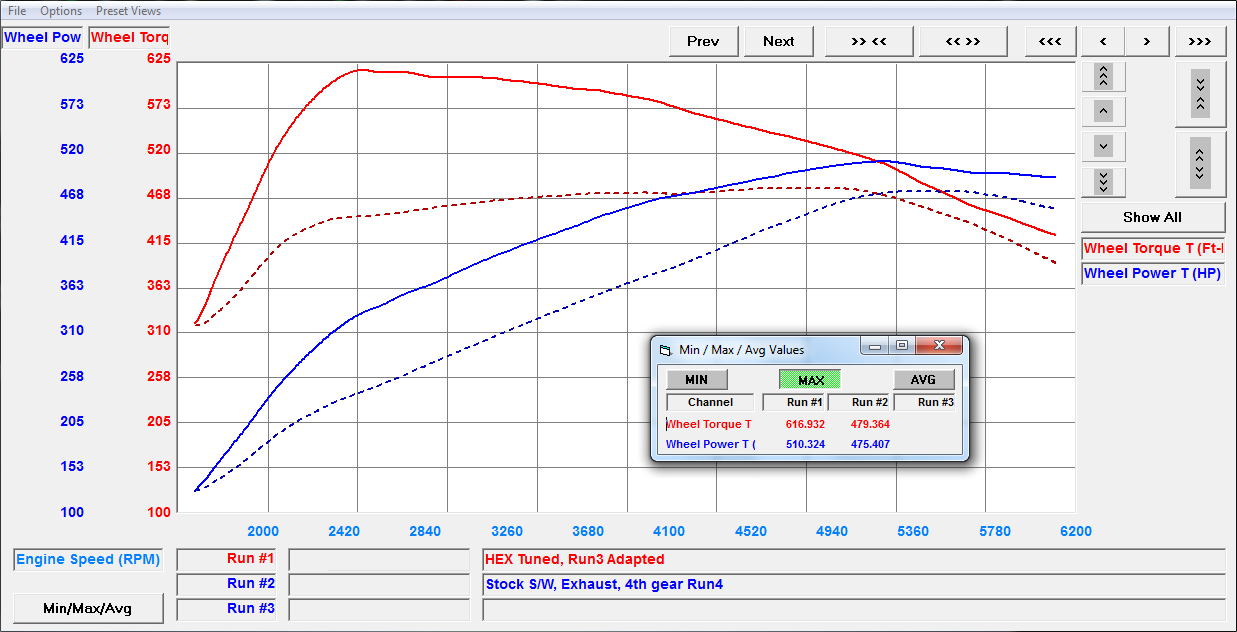This screenshot has height=632, width=1237.
Task: Click the single down-chevron scroll button
Action: (x=1103, y=146)
